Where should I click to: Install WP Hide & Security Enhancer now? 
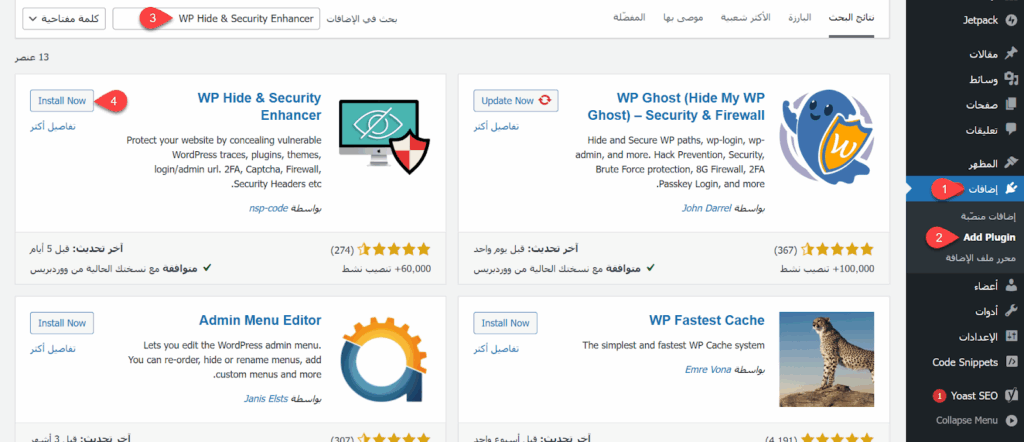pos(62,100)
